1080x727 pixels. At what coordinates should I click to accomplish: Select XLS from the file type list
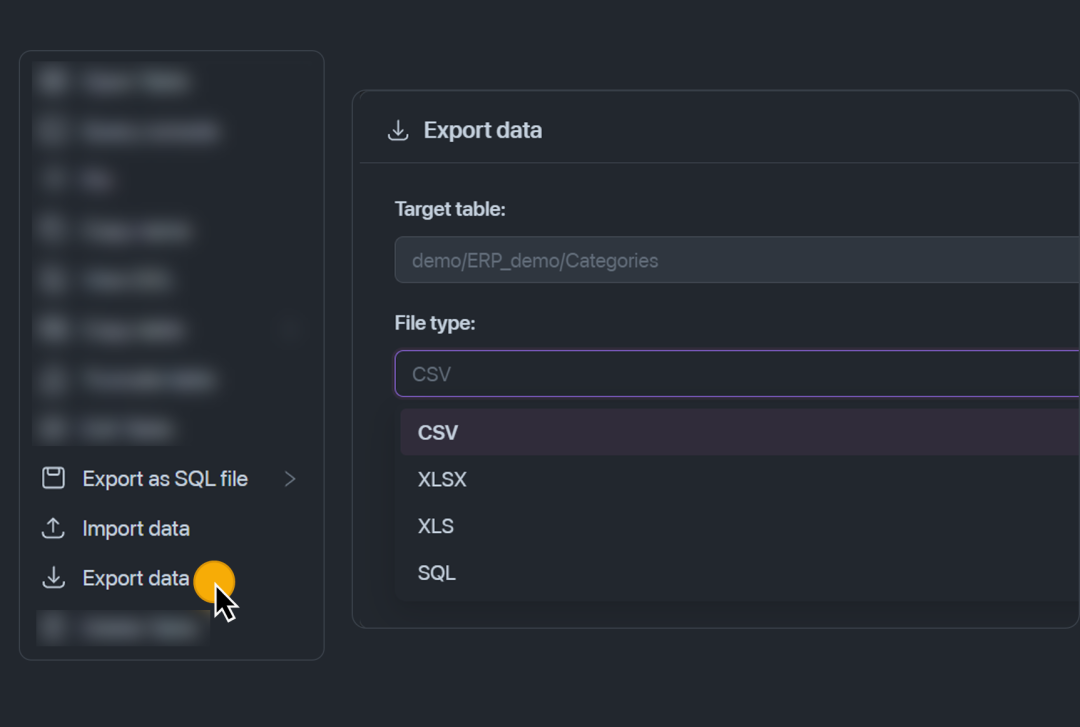436,527
